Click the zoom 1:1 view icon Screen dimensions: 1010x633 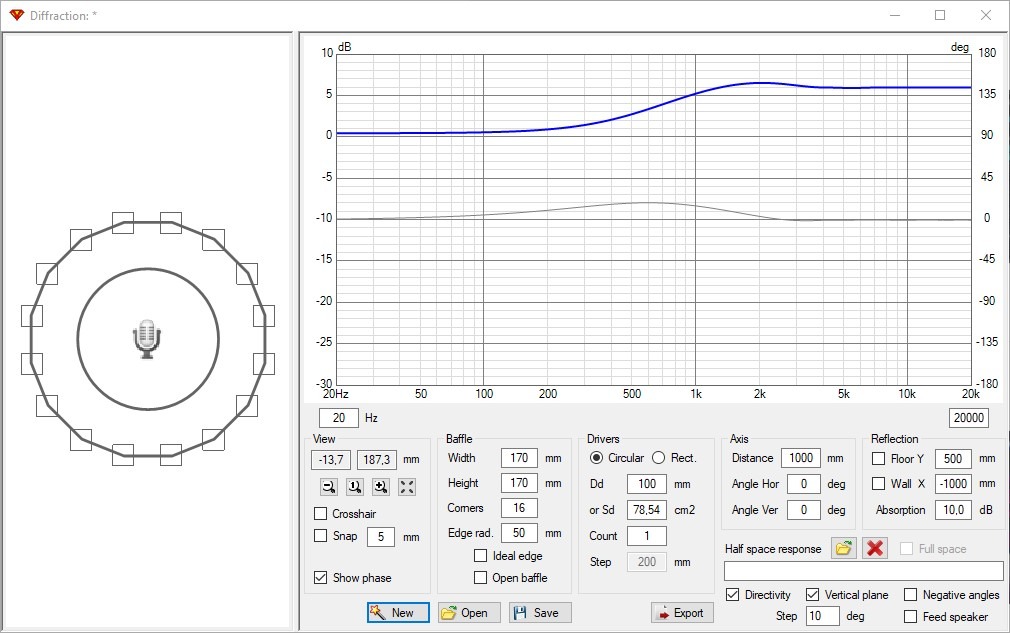pyautogui.click(x=355, y=487)
